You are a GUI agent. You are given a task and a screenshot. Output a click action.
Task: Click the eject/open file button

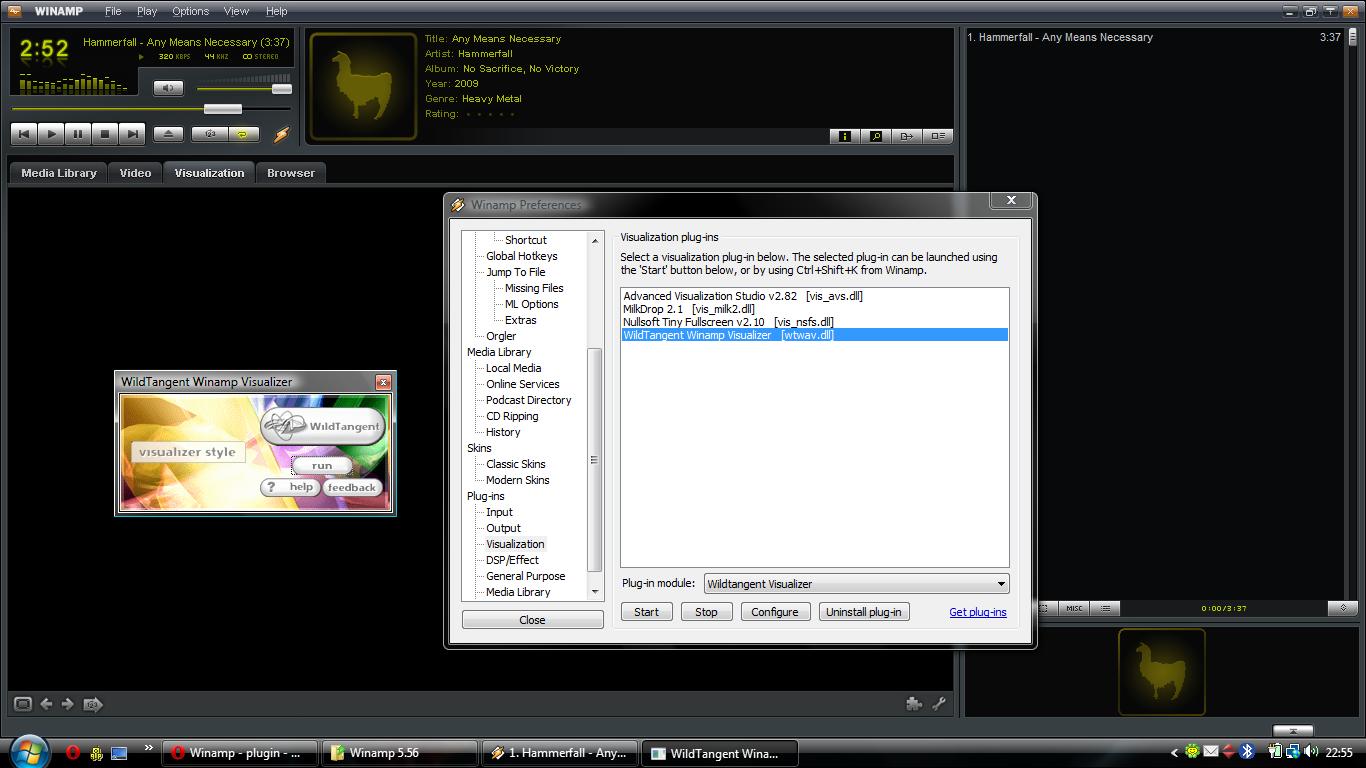point(168,134)
